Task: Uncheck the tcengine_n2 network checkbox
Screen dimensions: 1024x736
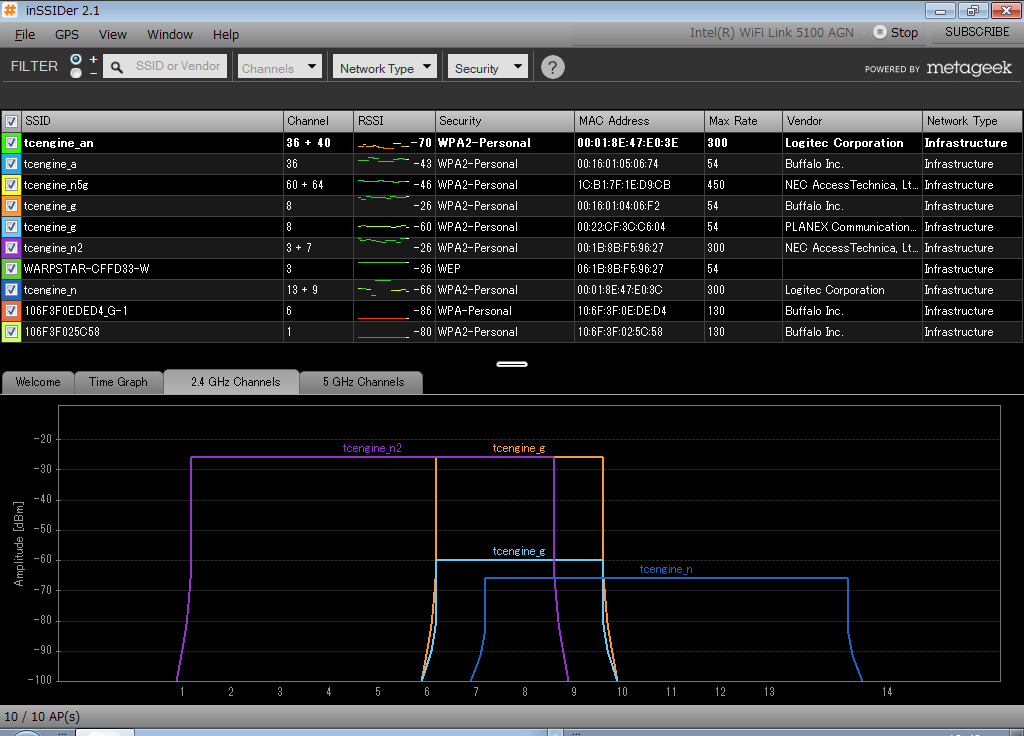Action: point(11,248)
